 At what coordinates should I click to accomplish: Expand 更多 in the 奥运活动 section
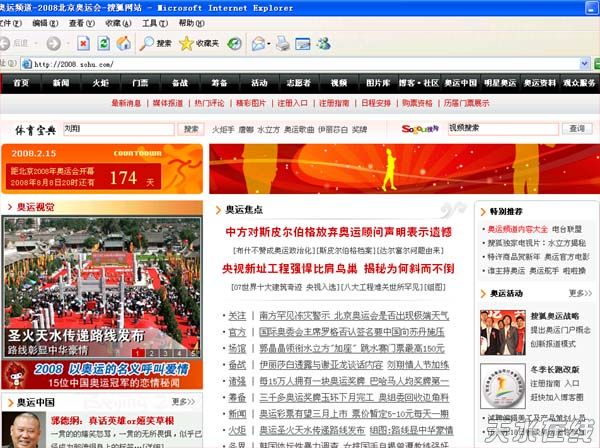pos(579,293)
